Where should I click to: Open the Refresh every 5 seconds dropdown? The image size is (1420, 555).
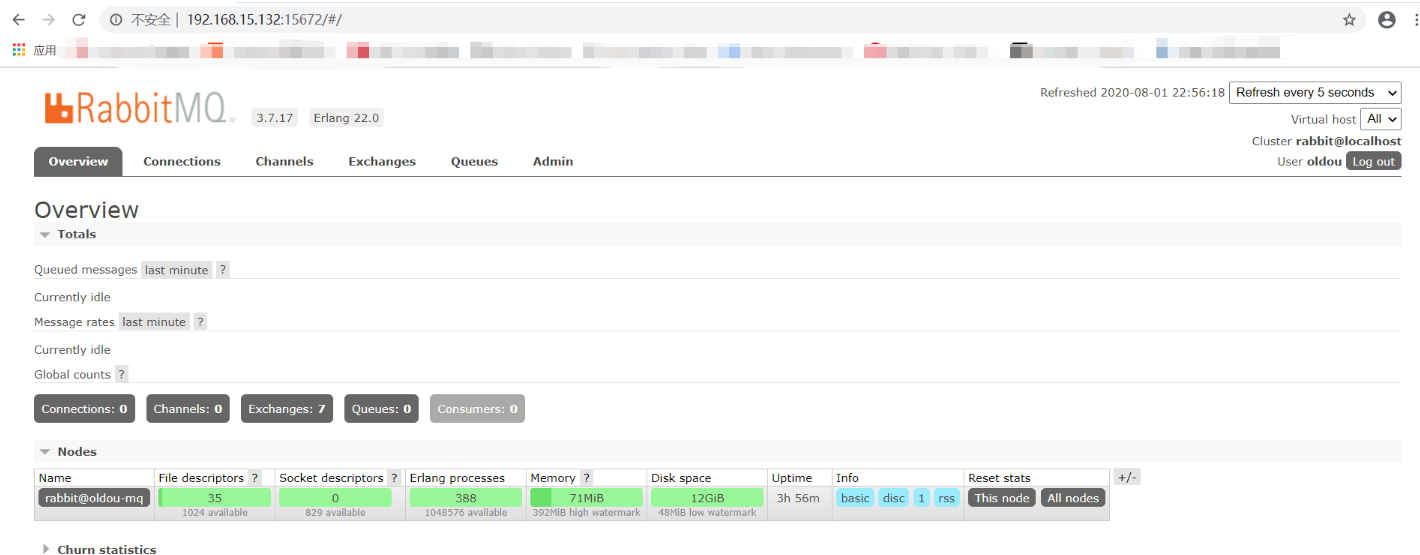[x=1315, y=92]
